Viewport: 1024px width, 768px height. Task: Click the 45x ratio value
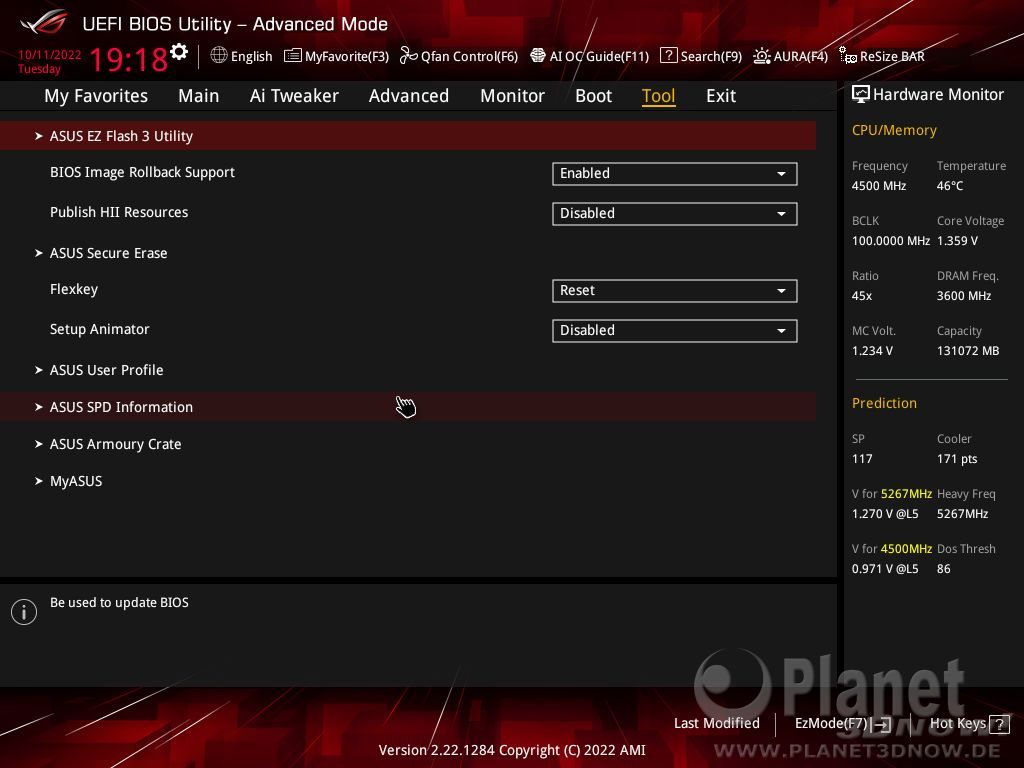tap(862, 296)
